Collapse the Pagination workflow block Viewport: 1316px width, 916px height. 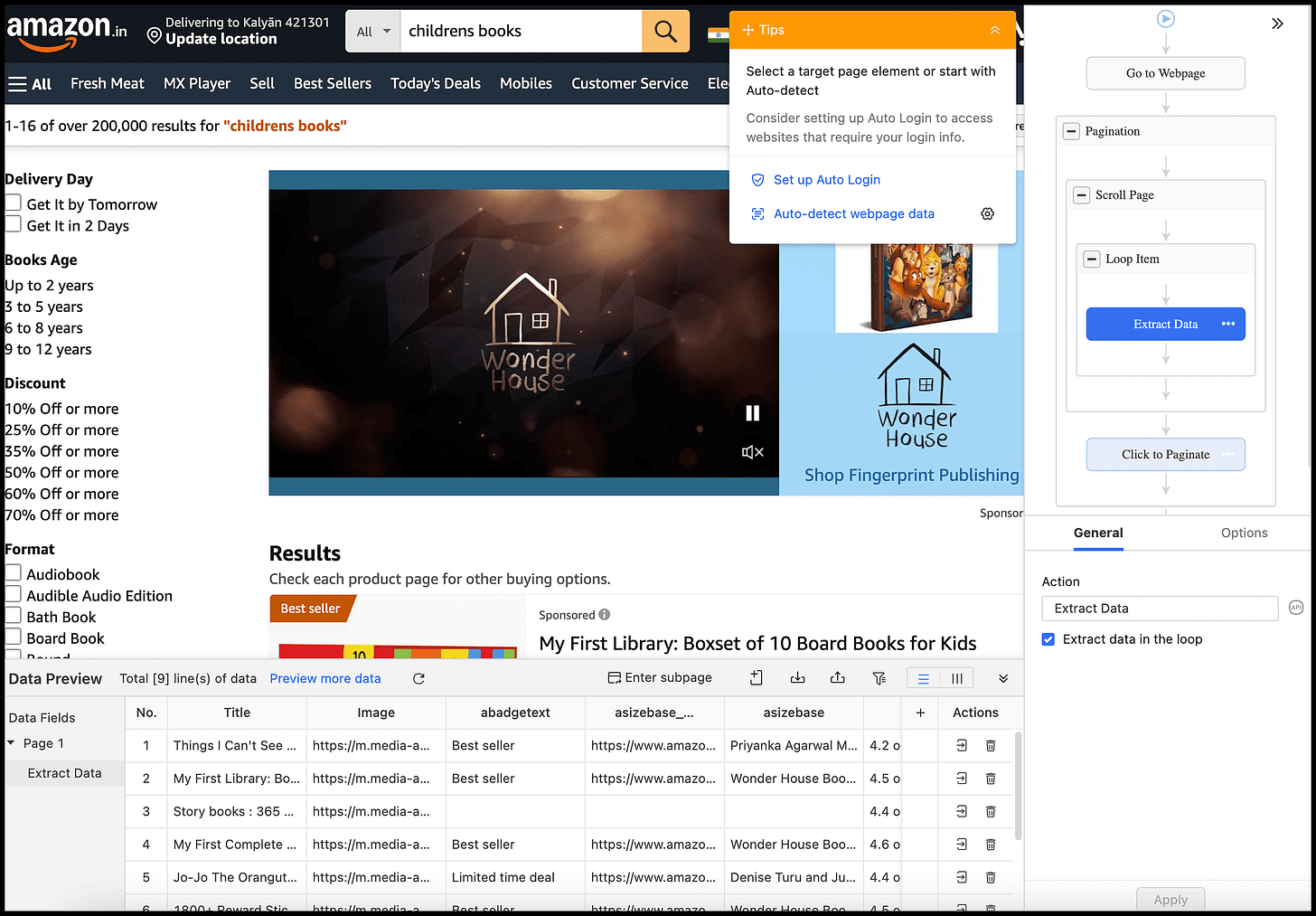1071,131
